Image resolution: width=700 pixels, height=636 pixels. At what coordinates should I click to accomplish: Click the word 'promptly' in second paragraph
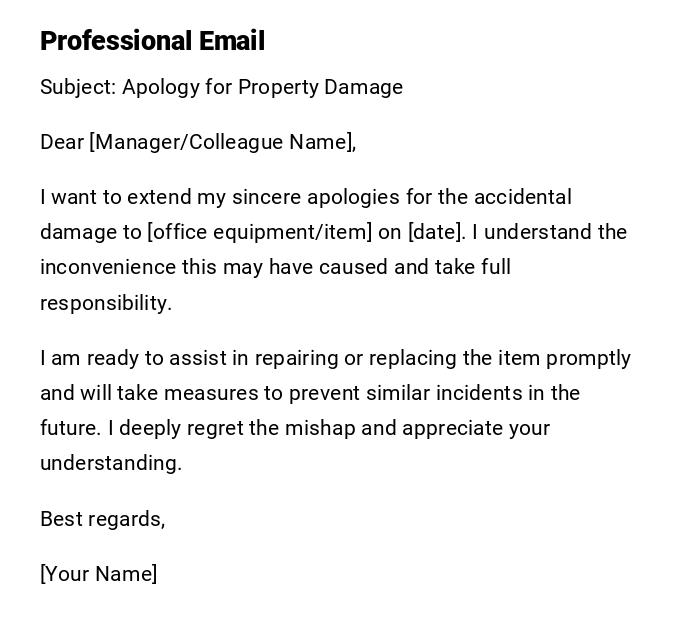pyautogui.click(x=590, y=358)
